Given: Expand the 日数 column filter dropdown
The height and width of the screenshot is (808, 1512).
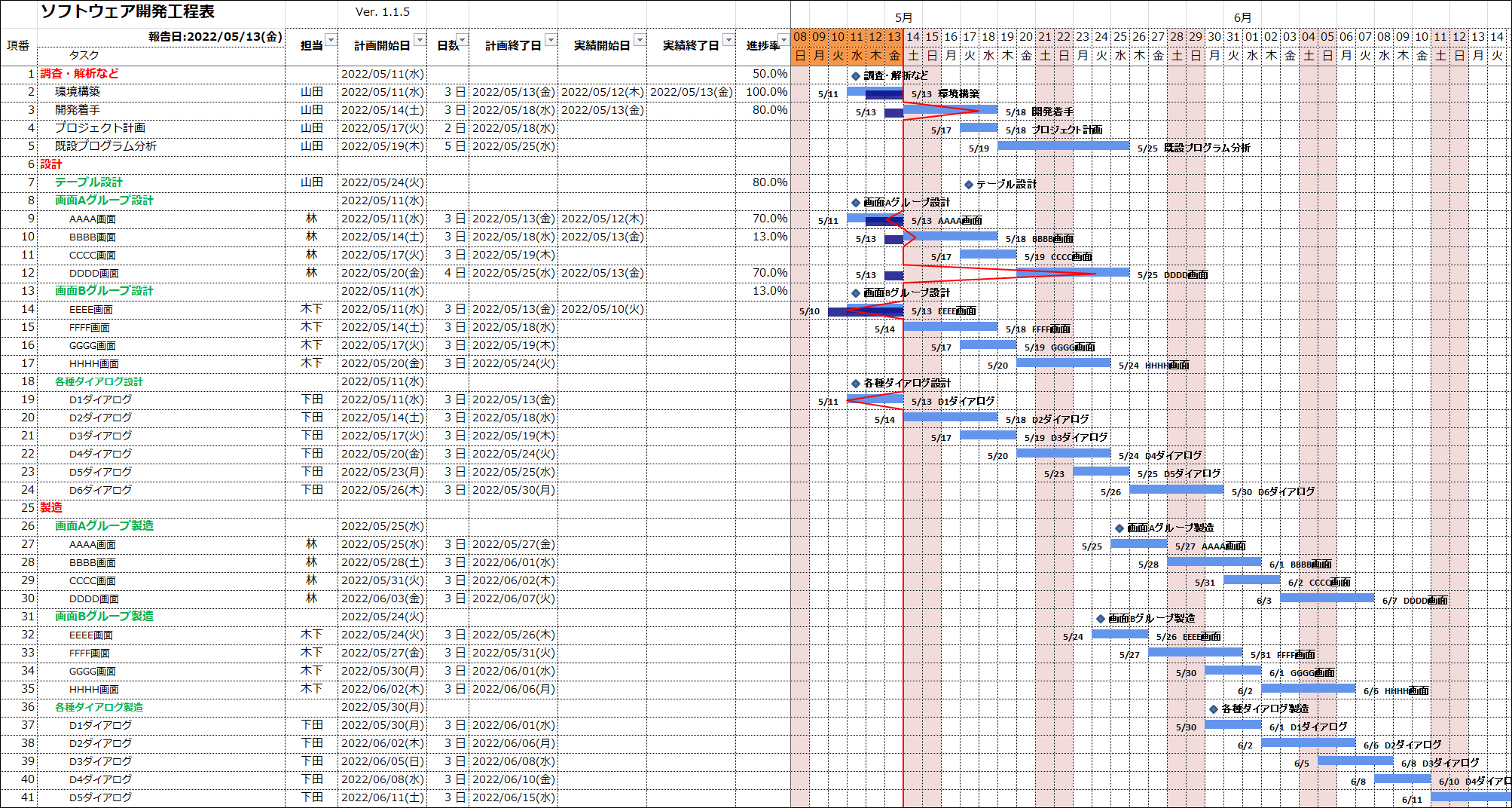Looking at the screenshot, I should click(462, 40).
